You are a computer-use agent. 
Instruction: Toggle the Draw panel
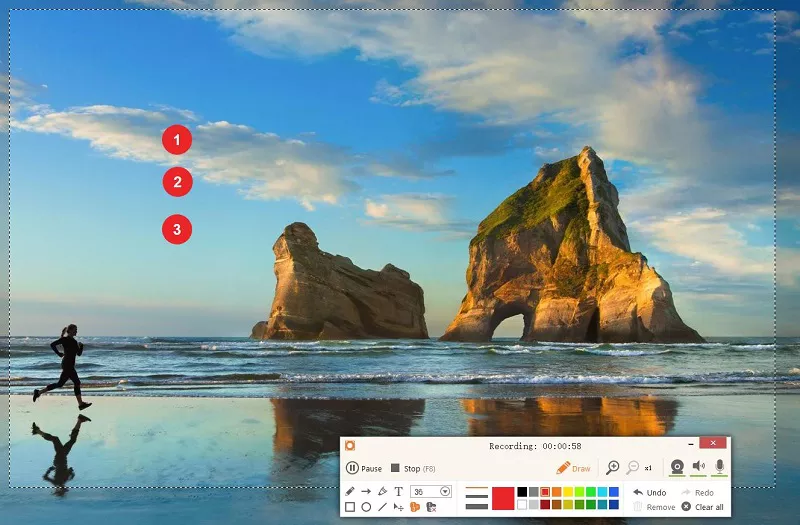tap(573, 468)
